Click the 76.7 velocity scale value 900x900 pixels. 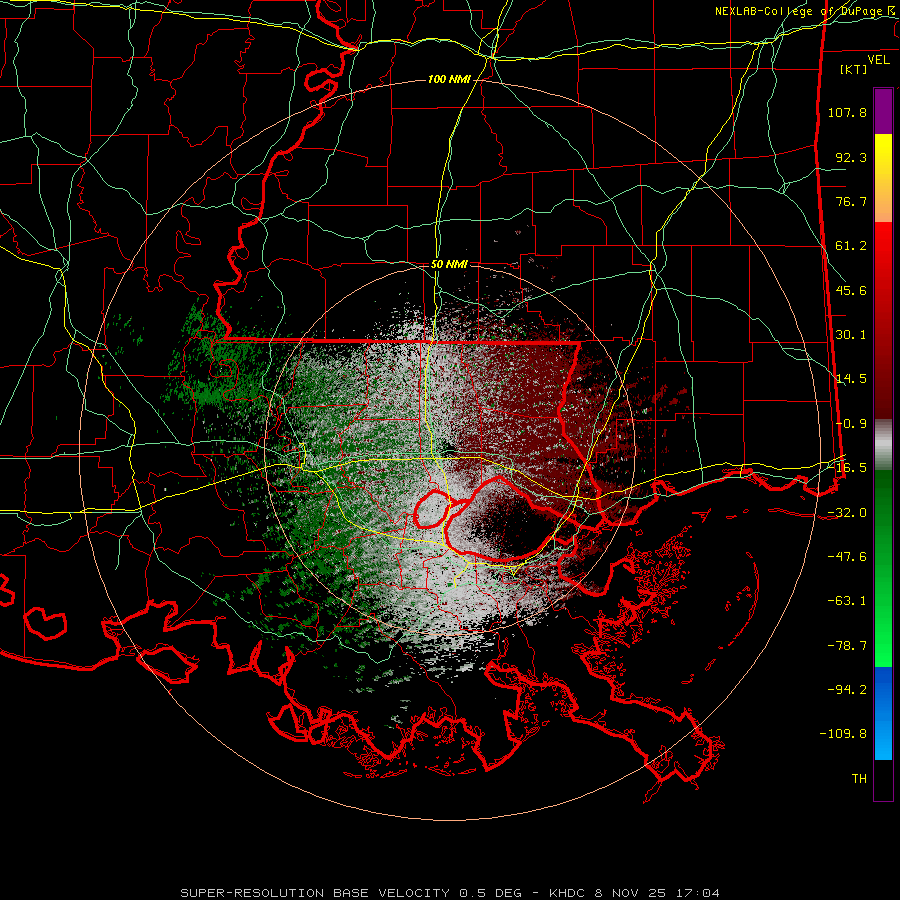(851, 201)
